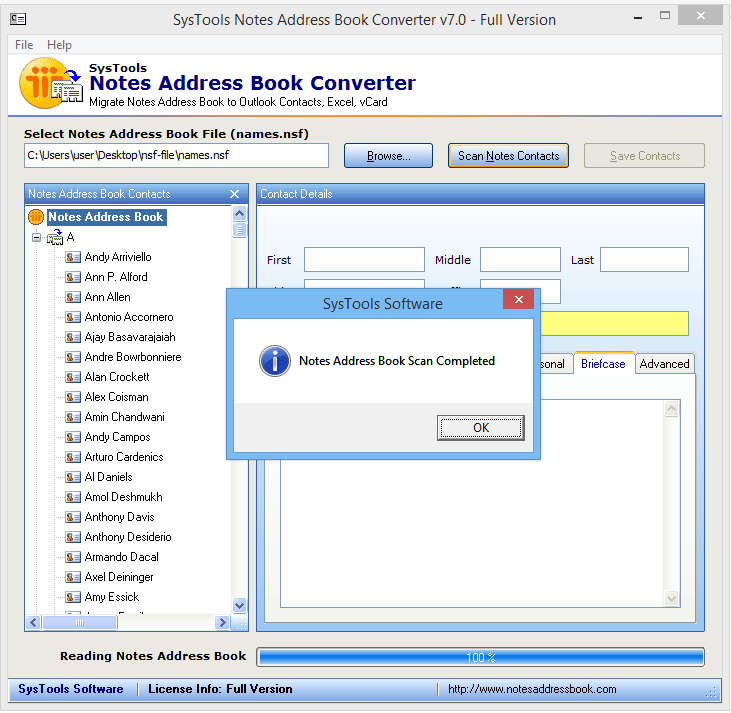Click the Middle name input field

tap(520, 260)
